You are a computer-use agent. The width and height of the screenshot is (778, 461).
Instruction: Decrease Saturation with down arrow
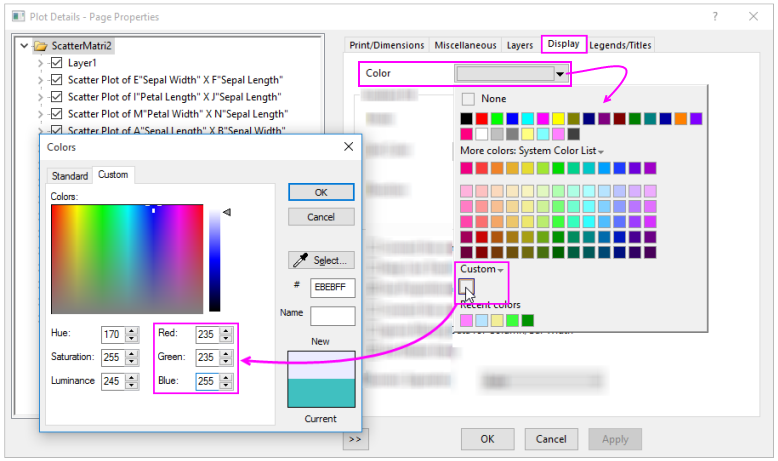[x=131, y=361]
